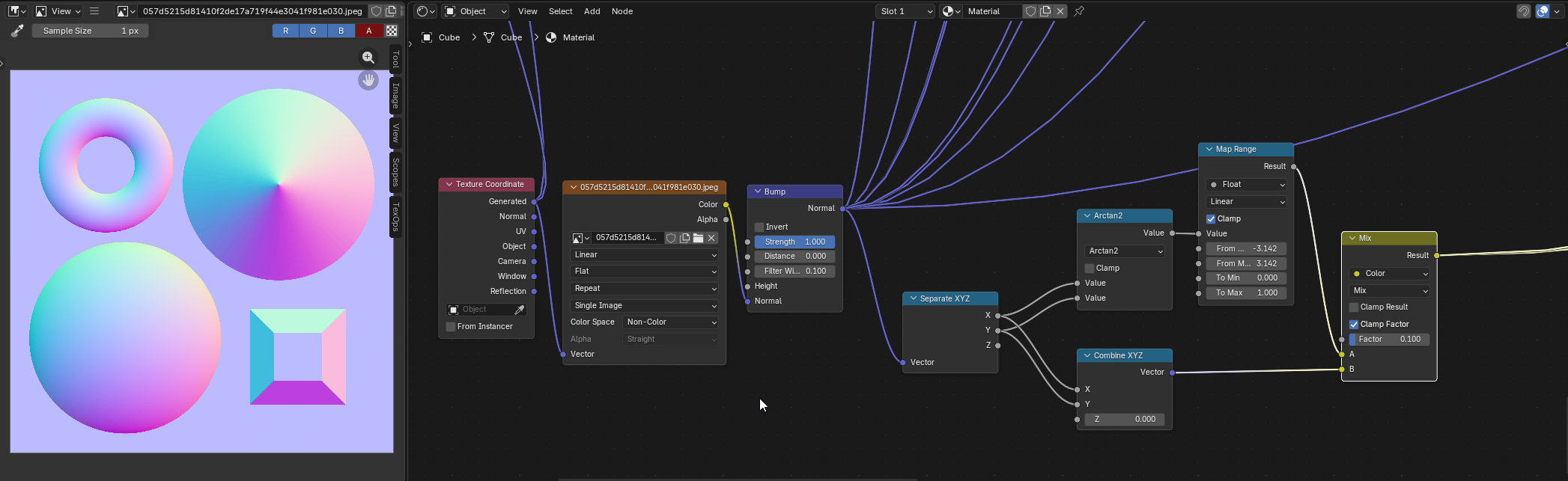The height and width of the screenshot is (481, 1568).
Task: Open image file folder icon in texture node
Action: tap(698, 238)
